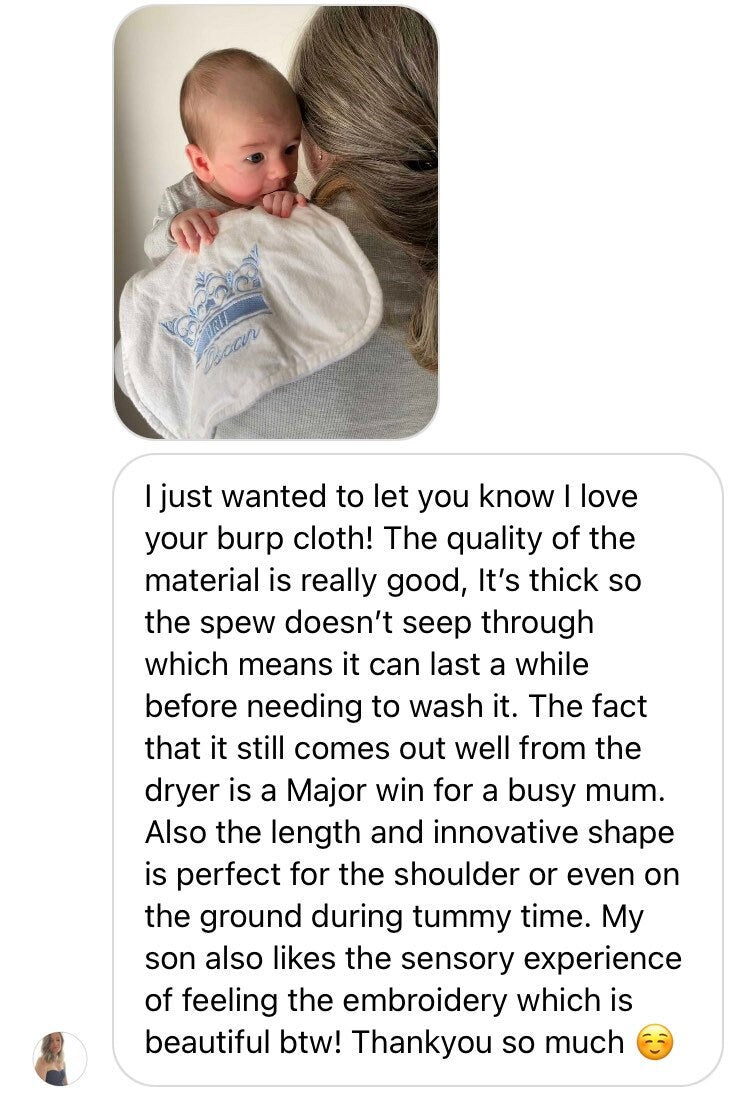Click the word "dryer" in the message

182,791
